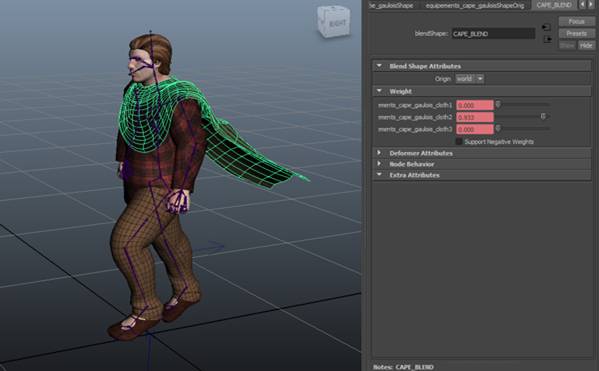Open the Presets button
The height and width of the screenshot is (371, 599).
(576, 34)
